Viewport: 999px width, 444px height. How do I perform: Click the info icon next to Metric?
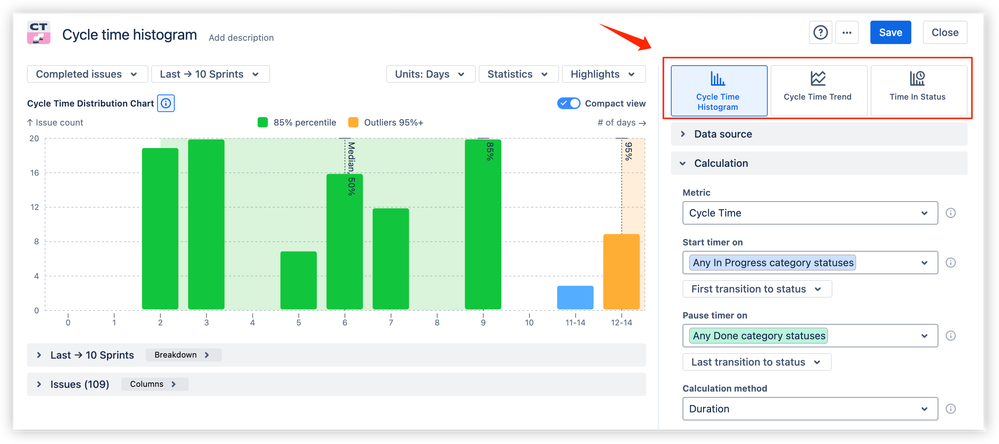951,213
